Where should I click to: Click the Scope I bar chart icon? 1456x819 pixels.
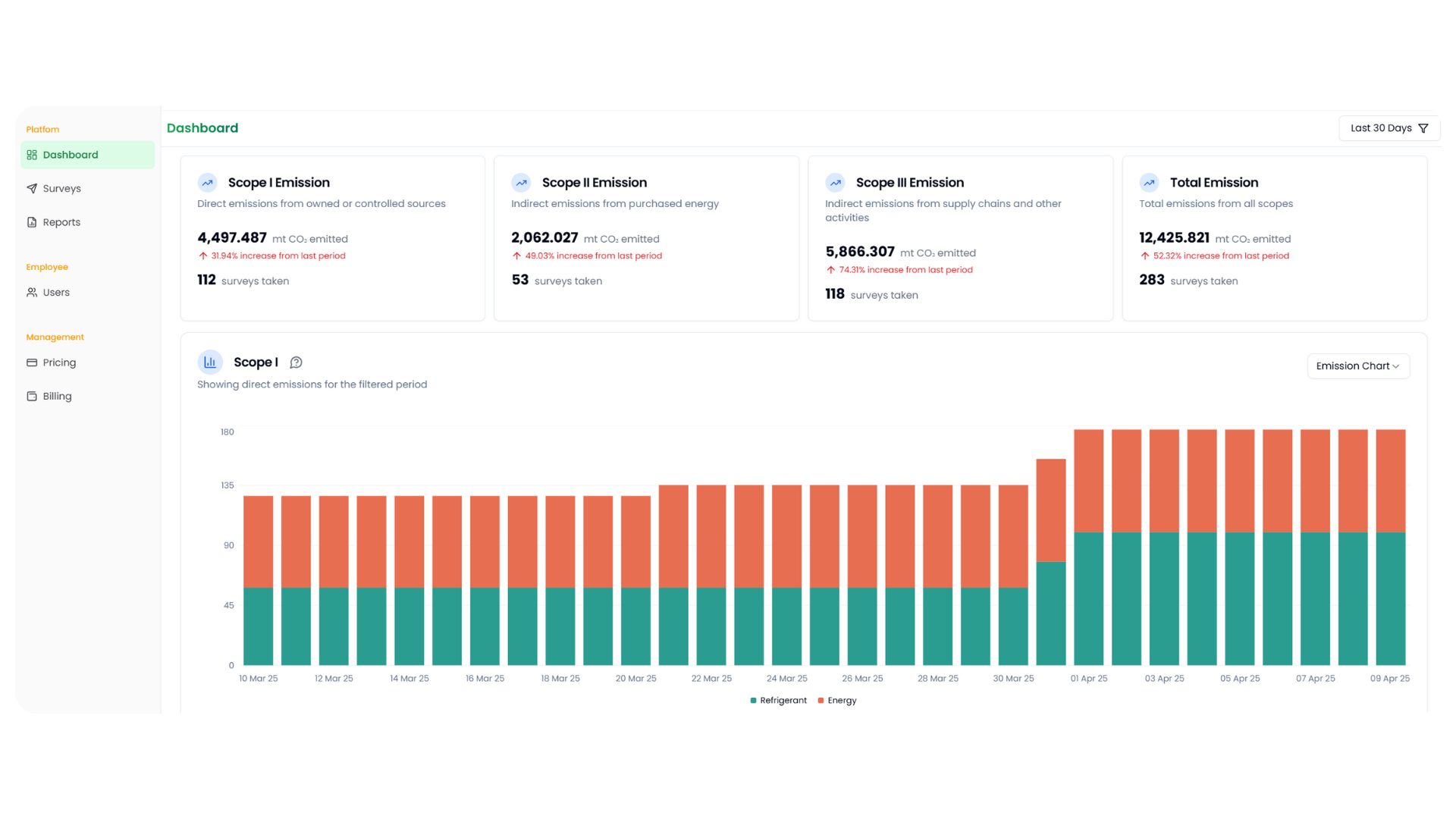(x=210, y=362)
